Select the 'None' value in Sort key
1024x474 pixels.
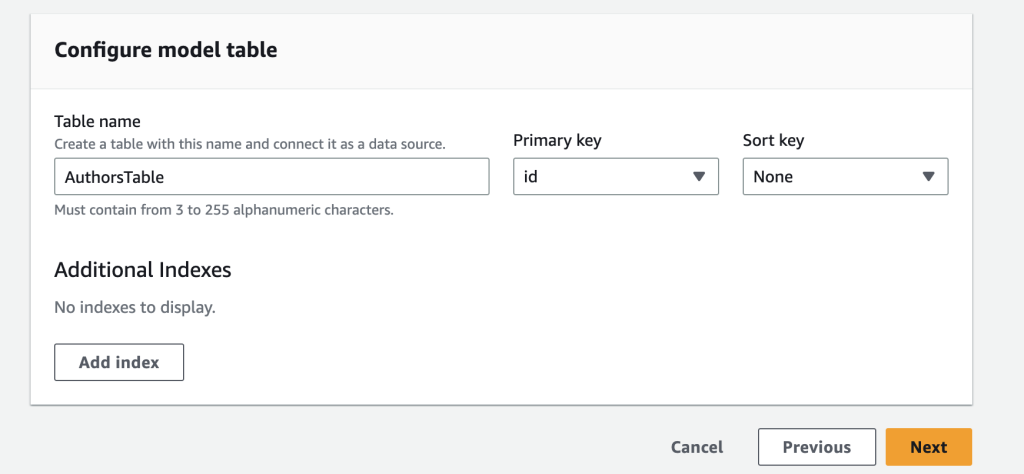coord(773,177)
